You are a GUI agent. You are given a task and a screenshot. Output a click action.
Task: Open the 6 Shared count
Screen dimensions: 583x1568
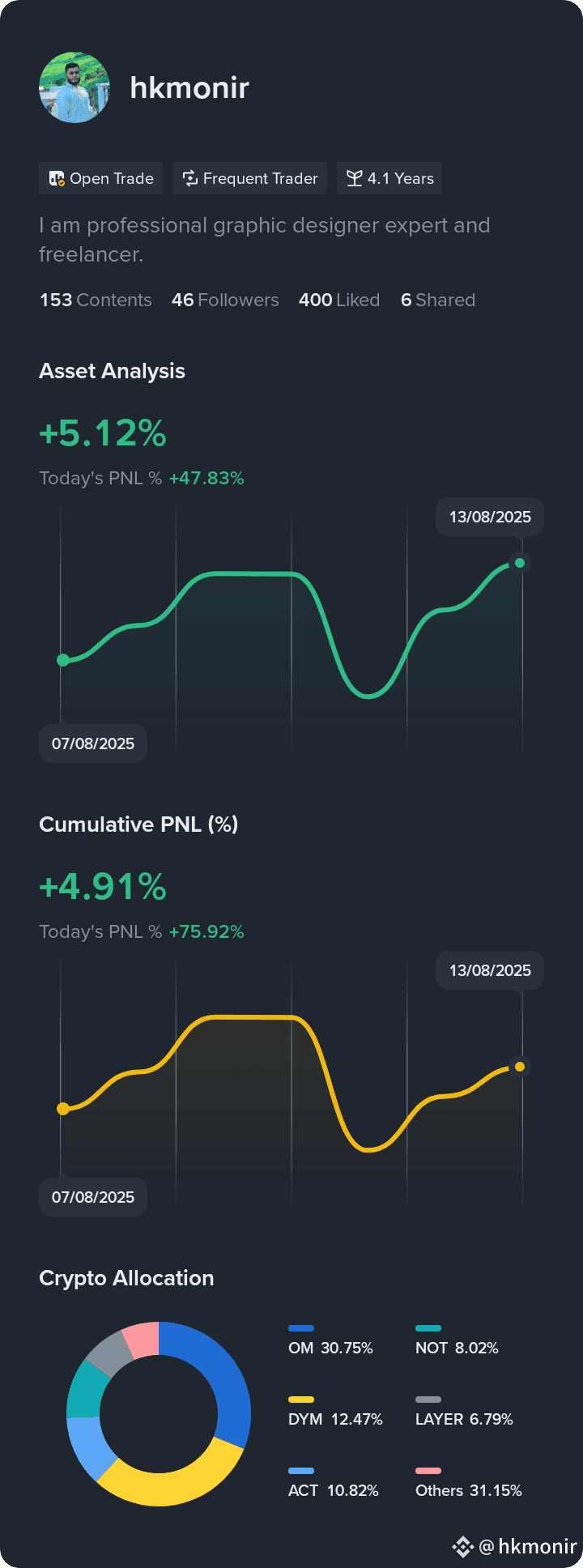click(438, 300)
